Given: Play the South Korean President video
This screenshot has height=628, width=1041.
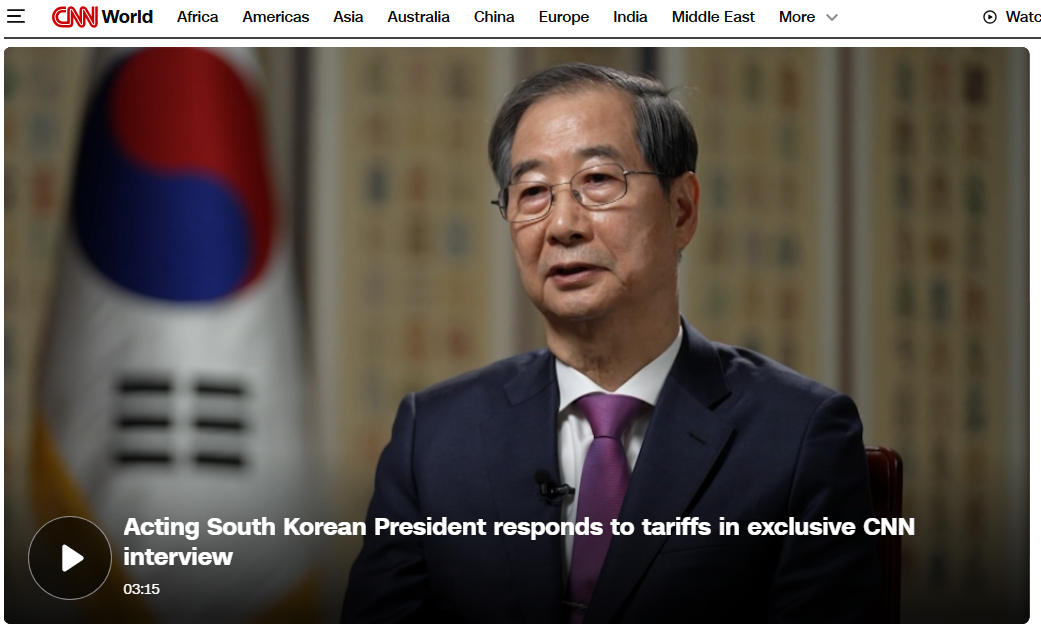Looking at the screenshot, I should pos(70,558).
